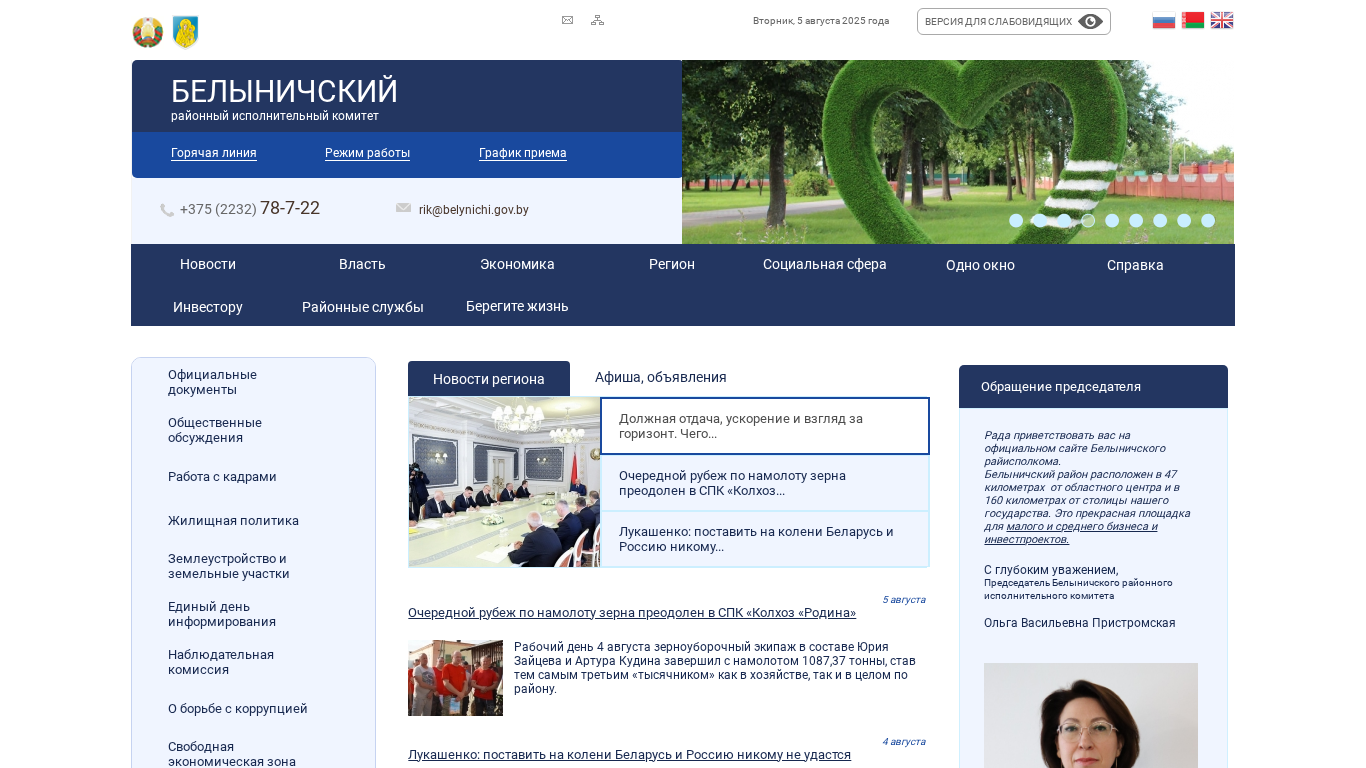Click the БЕЛЫНИЧСКИЙ site title

click(284, 92)
